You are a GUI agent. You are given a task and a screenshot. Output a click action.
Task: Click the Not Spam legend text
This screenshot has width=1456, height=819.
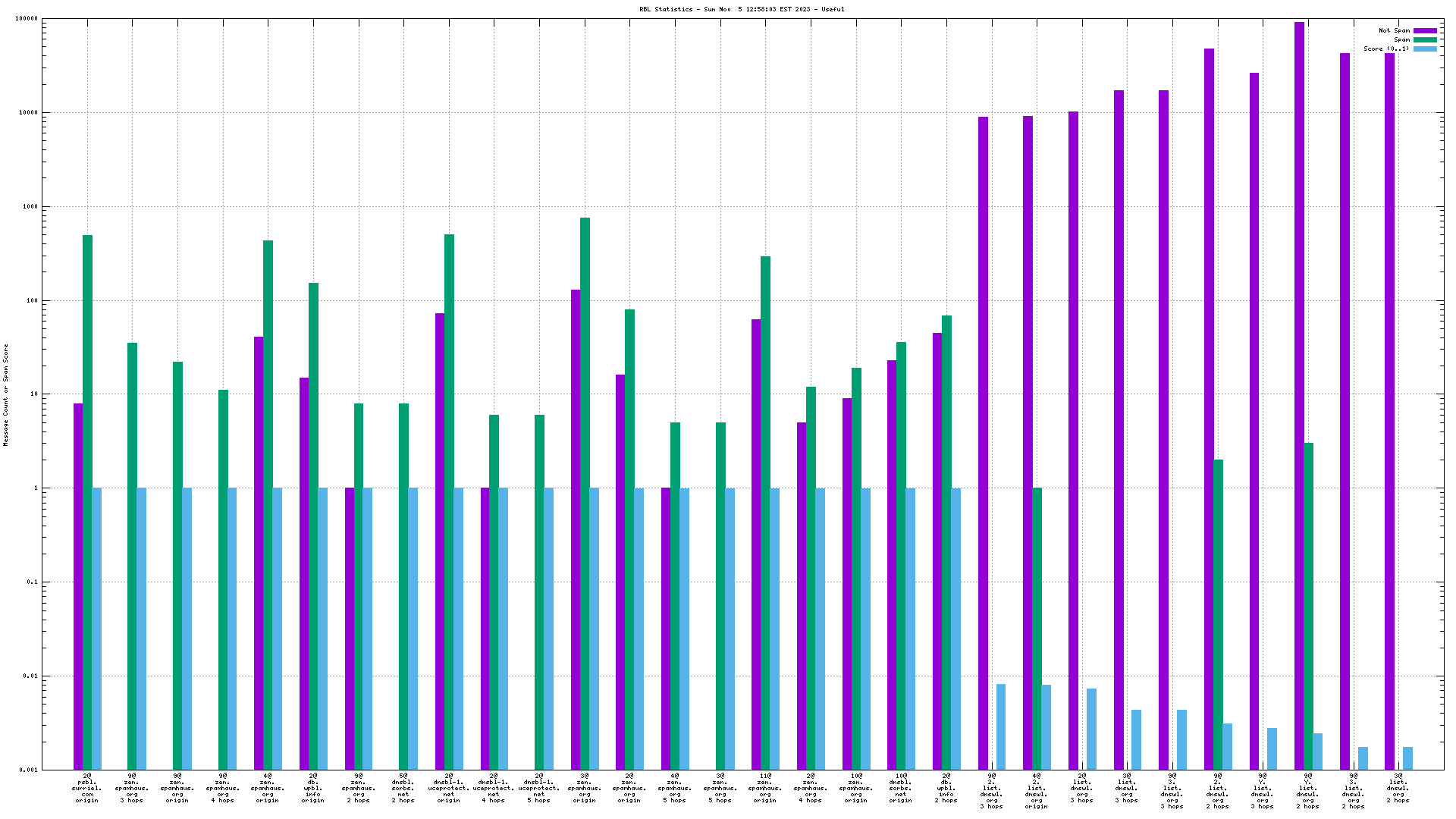pos(1394,31)
